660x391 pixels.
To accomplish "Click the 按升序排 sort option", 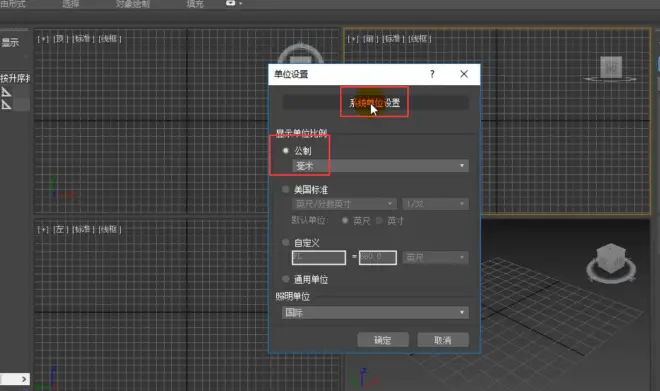I will click(x=15, y=78).
